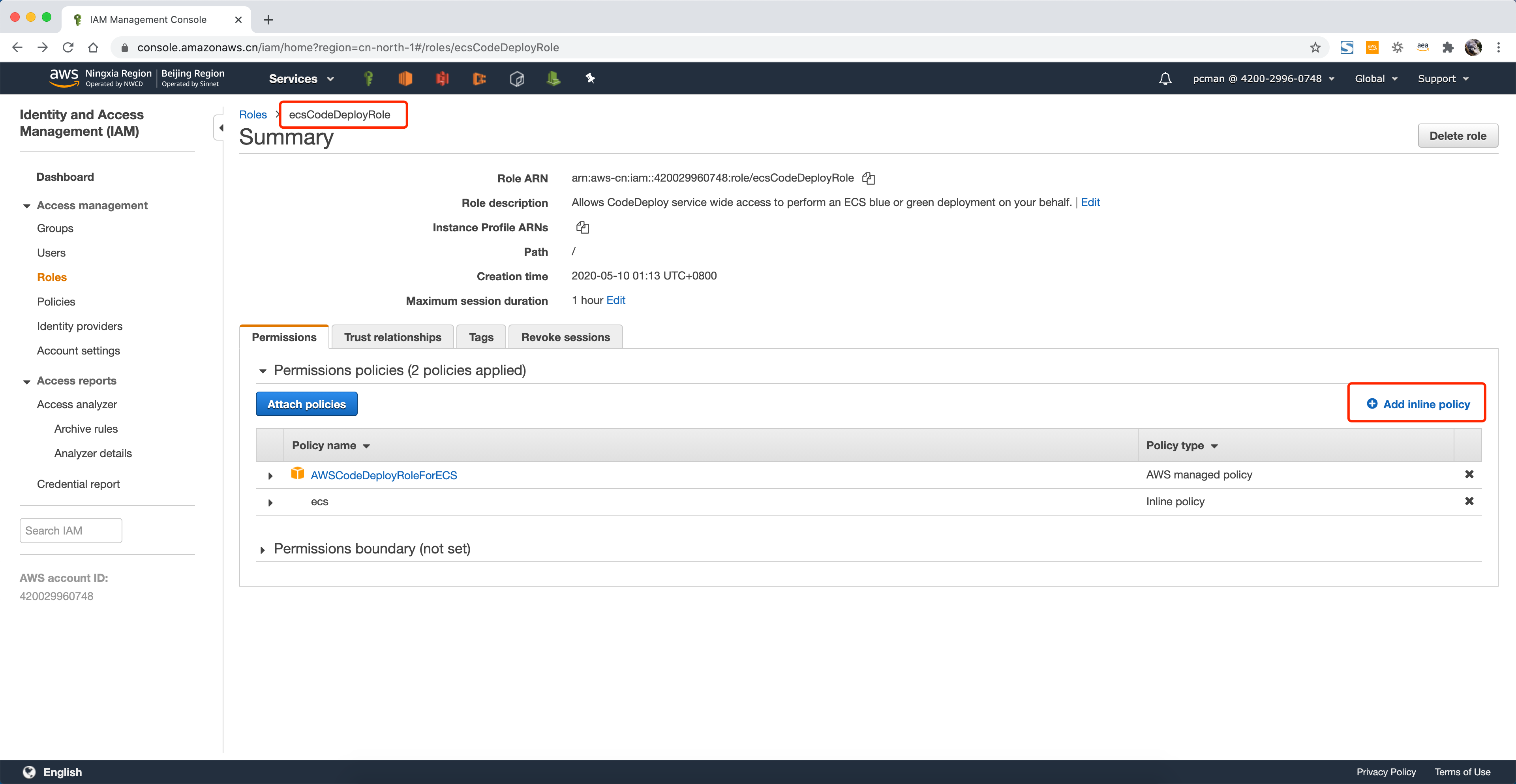The width and height of the screenshot is (1516, 784).
Task: Go to the Roles breadcrumb link
Action: [253, 115]
